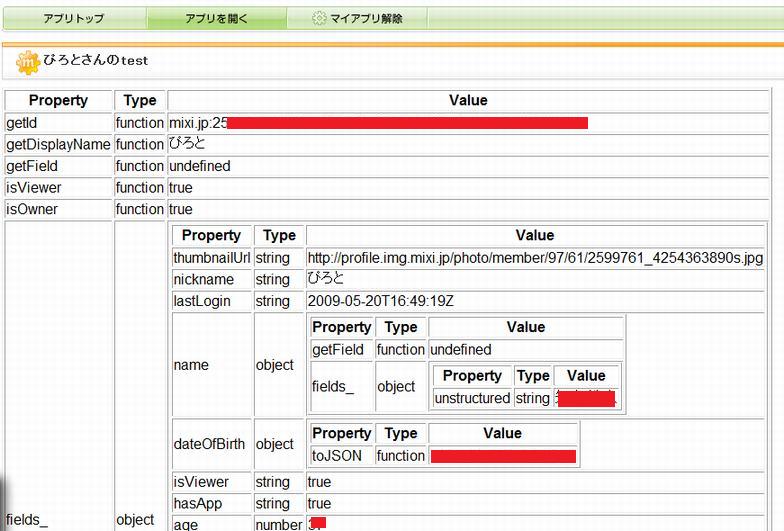This screenshot has height=531, width=784.
Task: Click the lastLogin property cell
Action: 212,301
